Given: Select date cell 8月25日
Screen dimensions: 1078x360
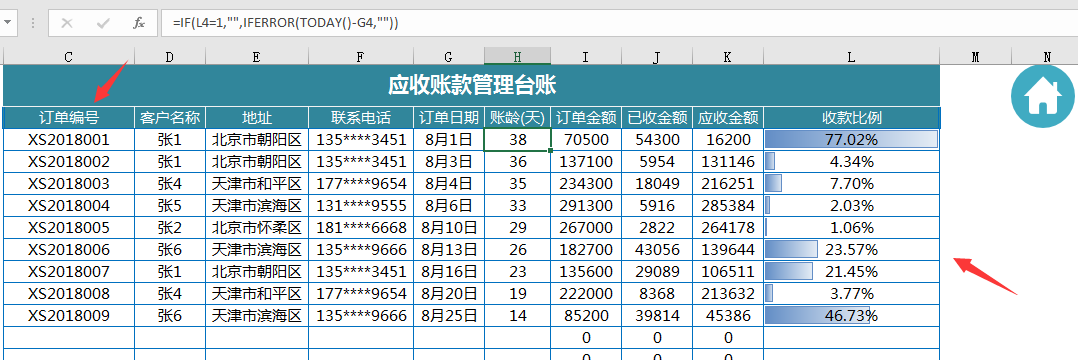Looking at the screenshot, I should (x=448, y=315).
